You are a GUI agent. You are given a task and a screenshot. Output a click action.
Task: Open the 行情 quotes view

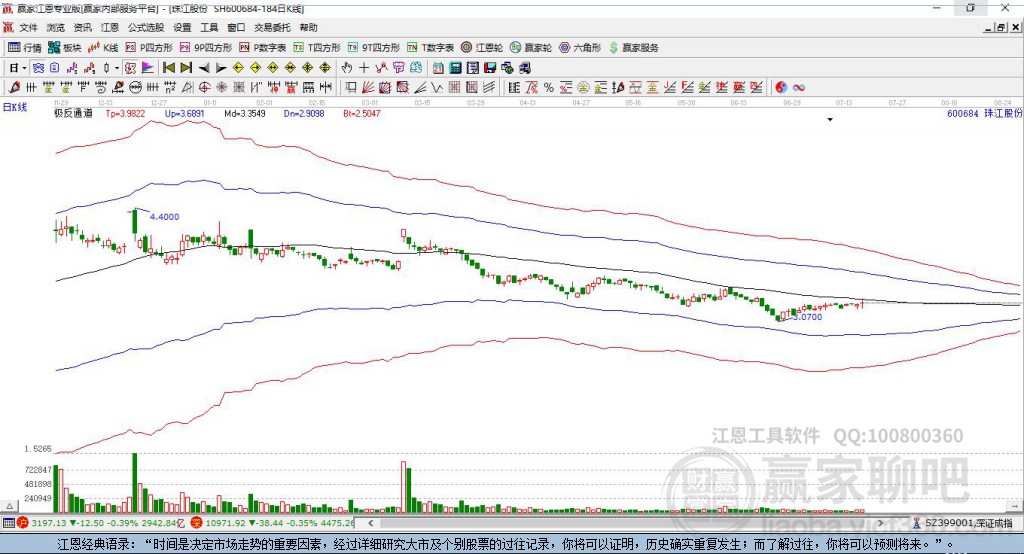[24, 48]
